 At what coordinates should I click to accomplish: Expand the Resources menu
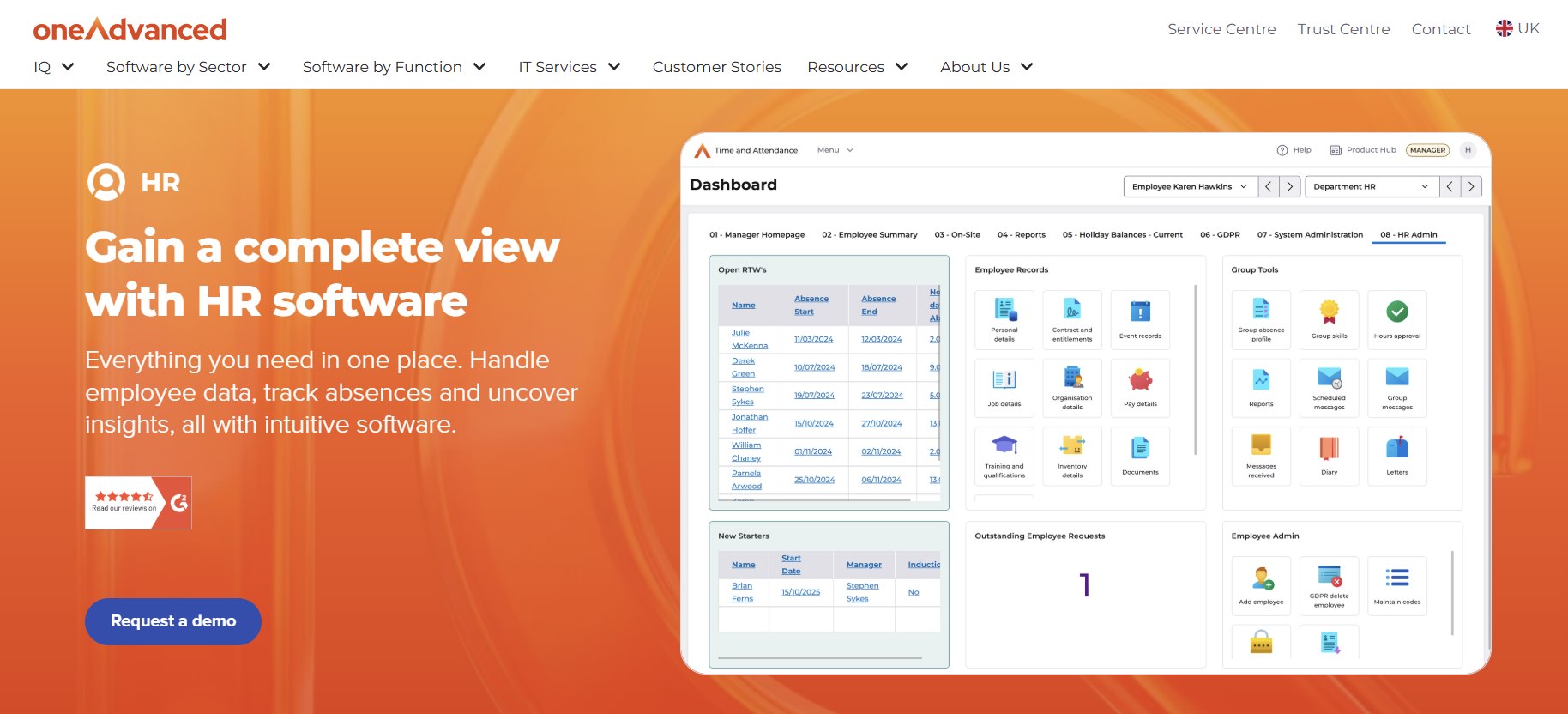(858, 67)
